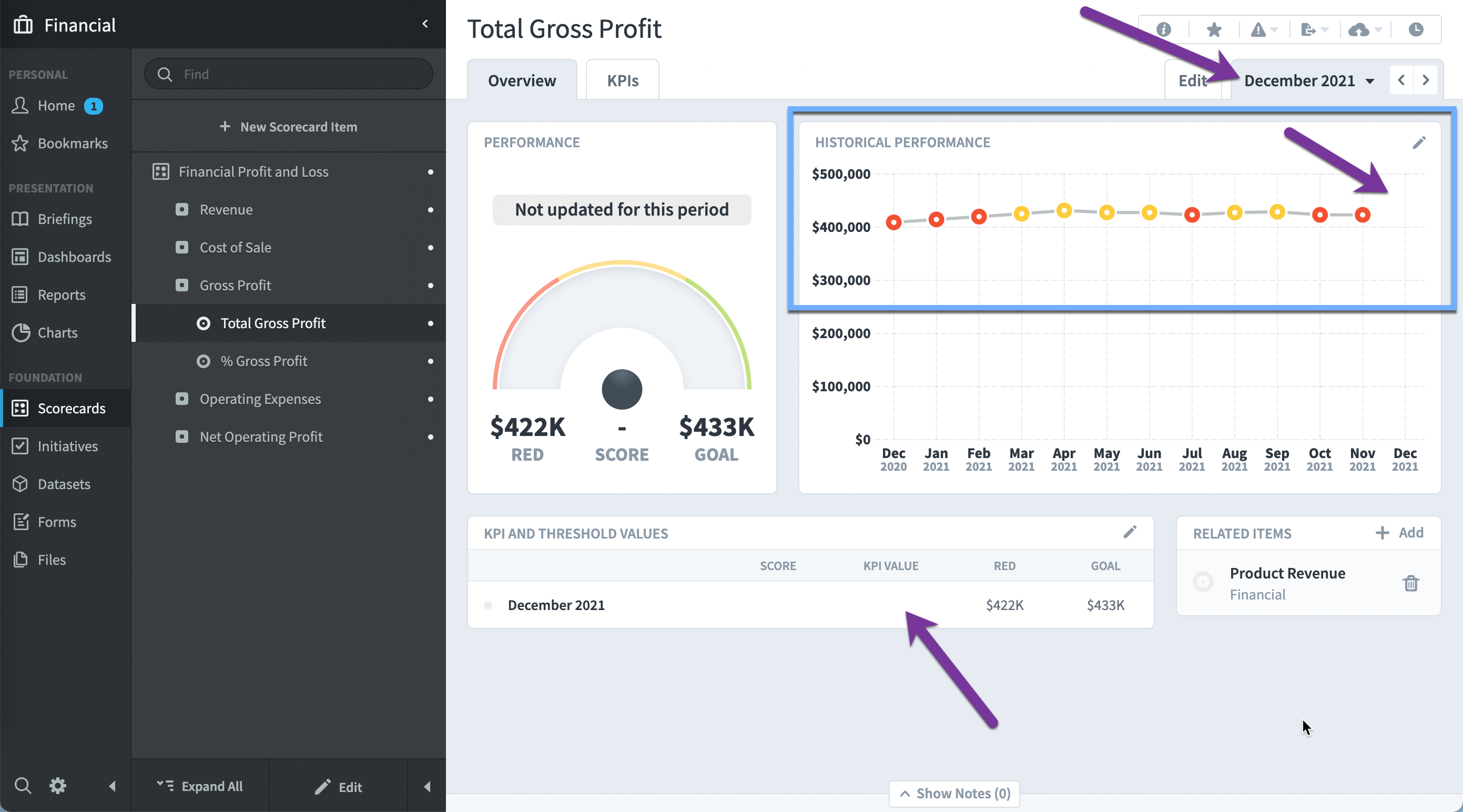Click Dec 2020 data point on chart
This screenshot has width=1463, height=812.
pyautogui.click(x=893, y=222)
